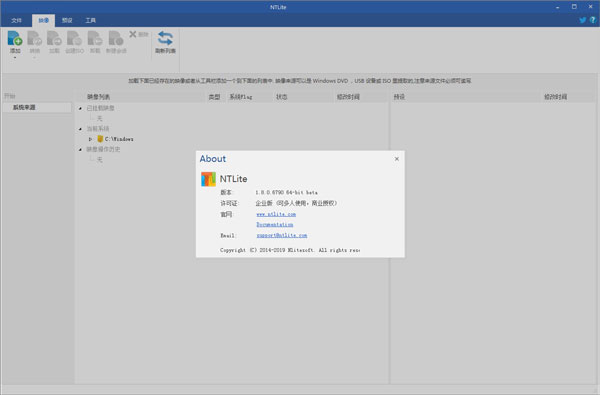The image size is (600, 395).
Task: Click the support@ntlite.com email link
Action: [282, 235]
